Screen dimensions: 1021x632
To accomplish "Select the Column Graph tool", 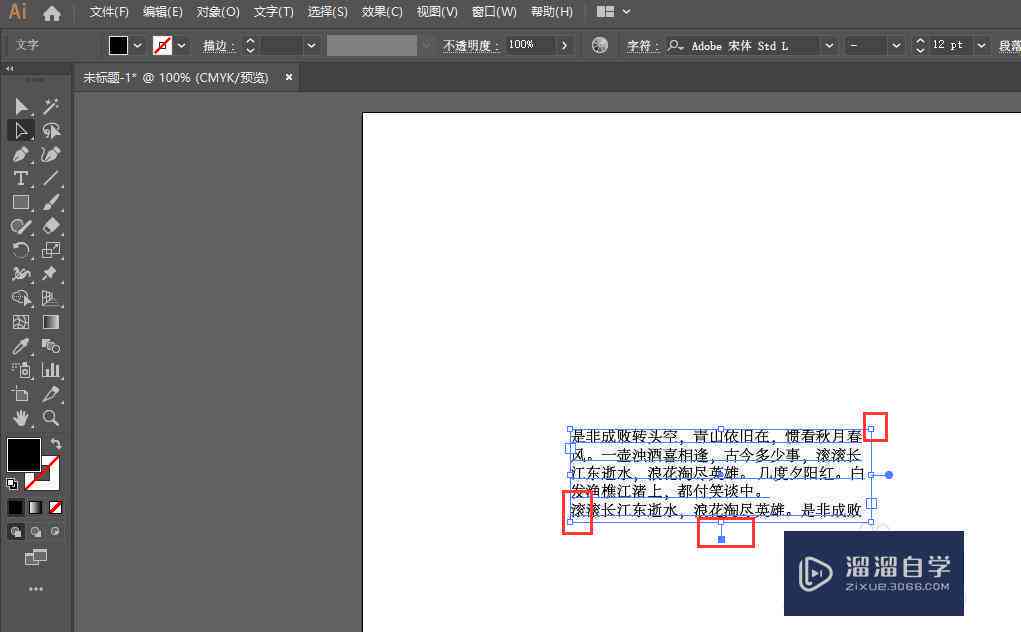I will point(51,370).
